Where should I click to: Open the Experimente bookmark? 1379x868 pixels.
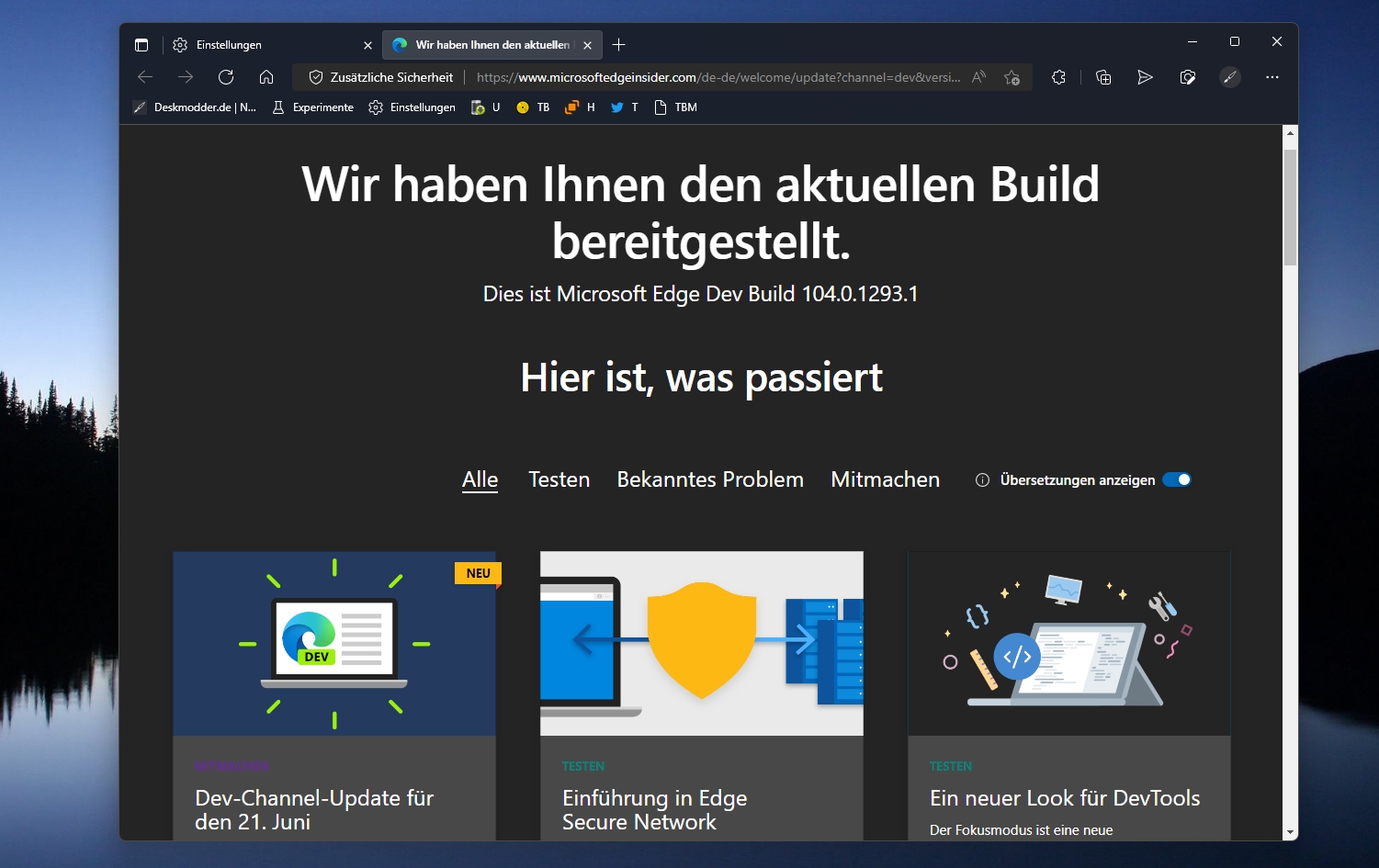pyautogui.click(x=313, y=107)
